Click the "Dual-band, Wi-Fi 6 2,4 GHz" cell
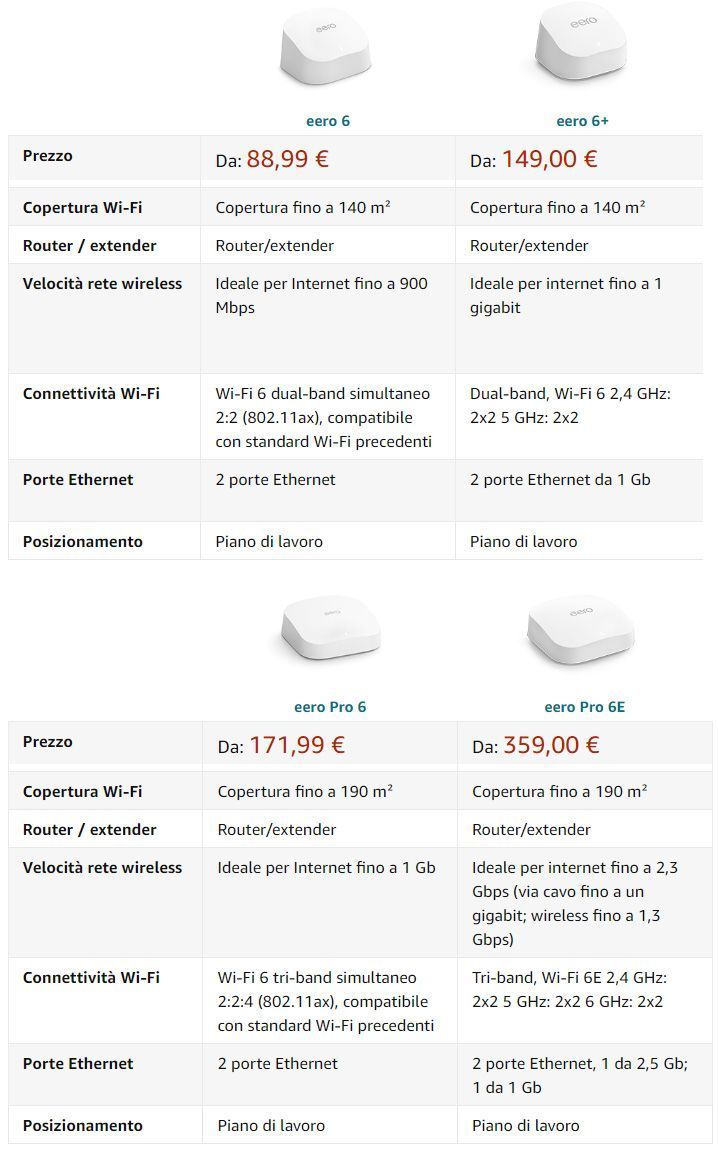The image size is (718, 1150). coord(570,406)
